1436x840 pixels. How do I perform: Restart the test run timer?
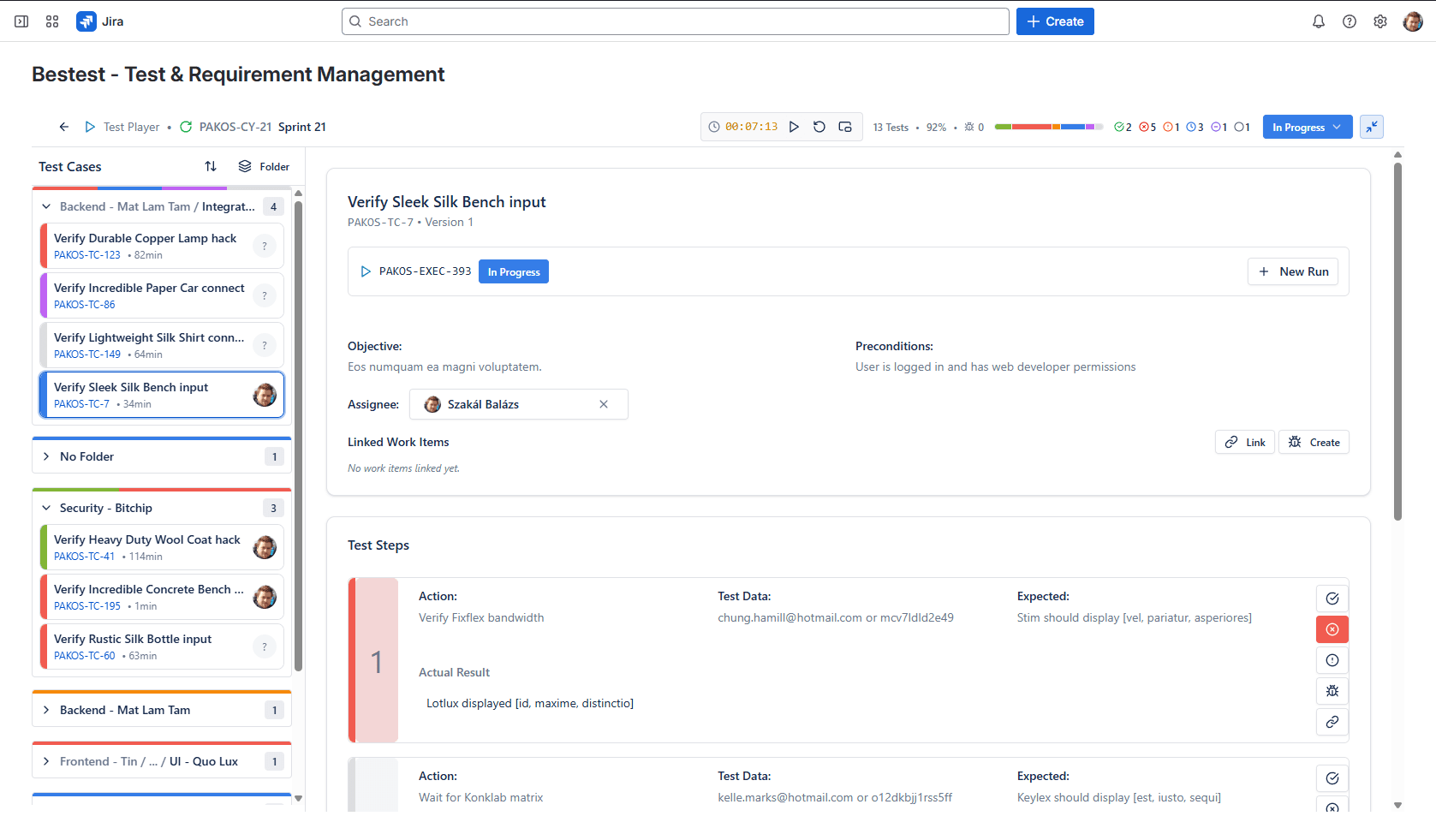tap(819, 126)
